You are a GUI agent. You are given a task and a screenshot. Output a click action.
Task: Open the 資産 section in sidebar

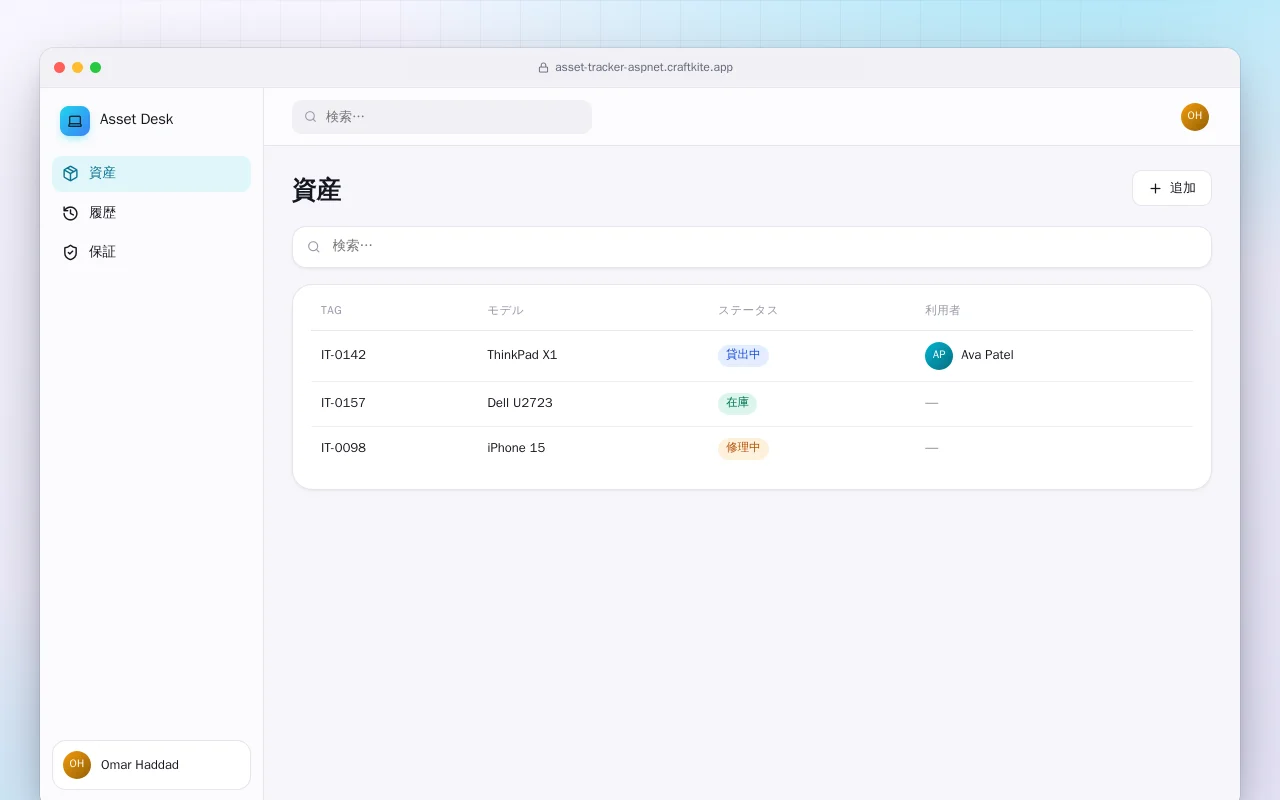pos(152,174)
